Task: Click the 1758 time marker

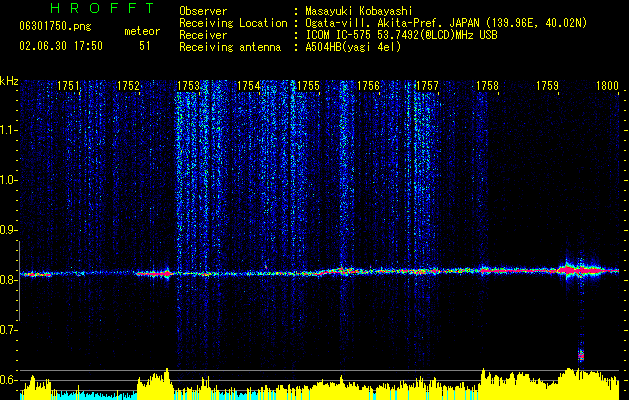Action: tap(487, 86)
